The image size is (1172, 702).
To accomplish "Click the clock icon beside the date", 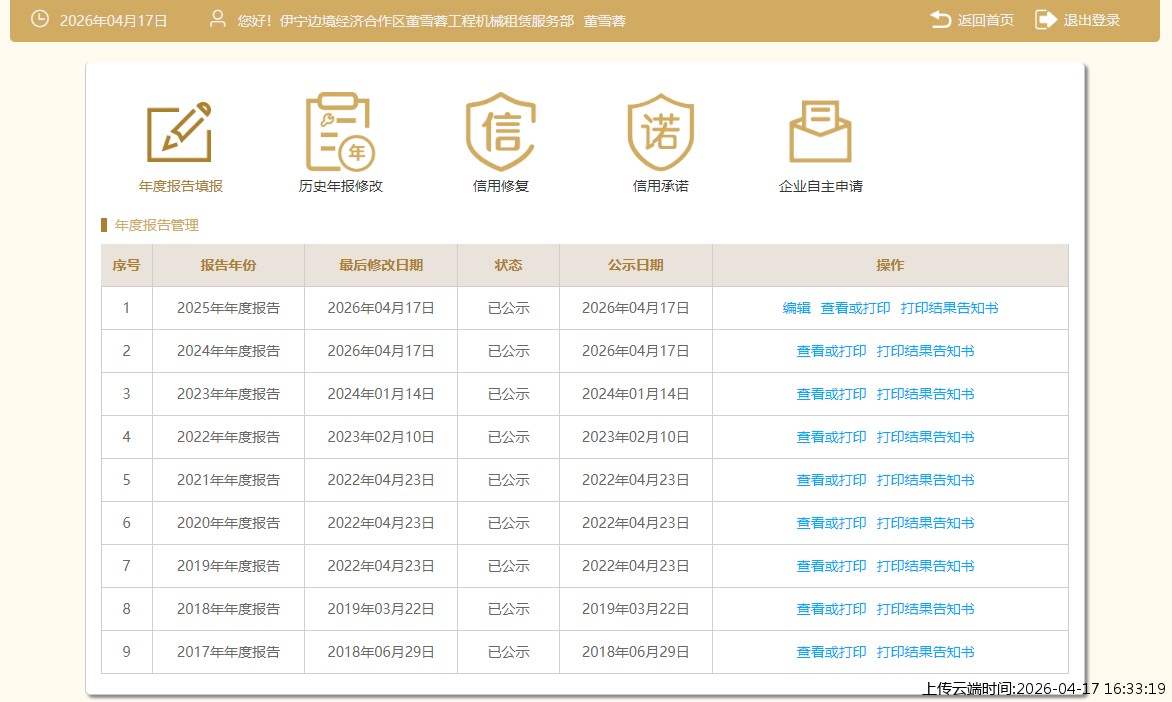I will click(40, 20).
